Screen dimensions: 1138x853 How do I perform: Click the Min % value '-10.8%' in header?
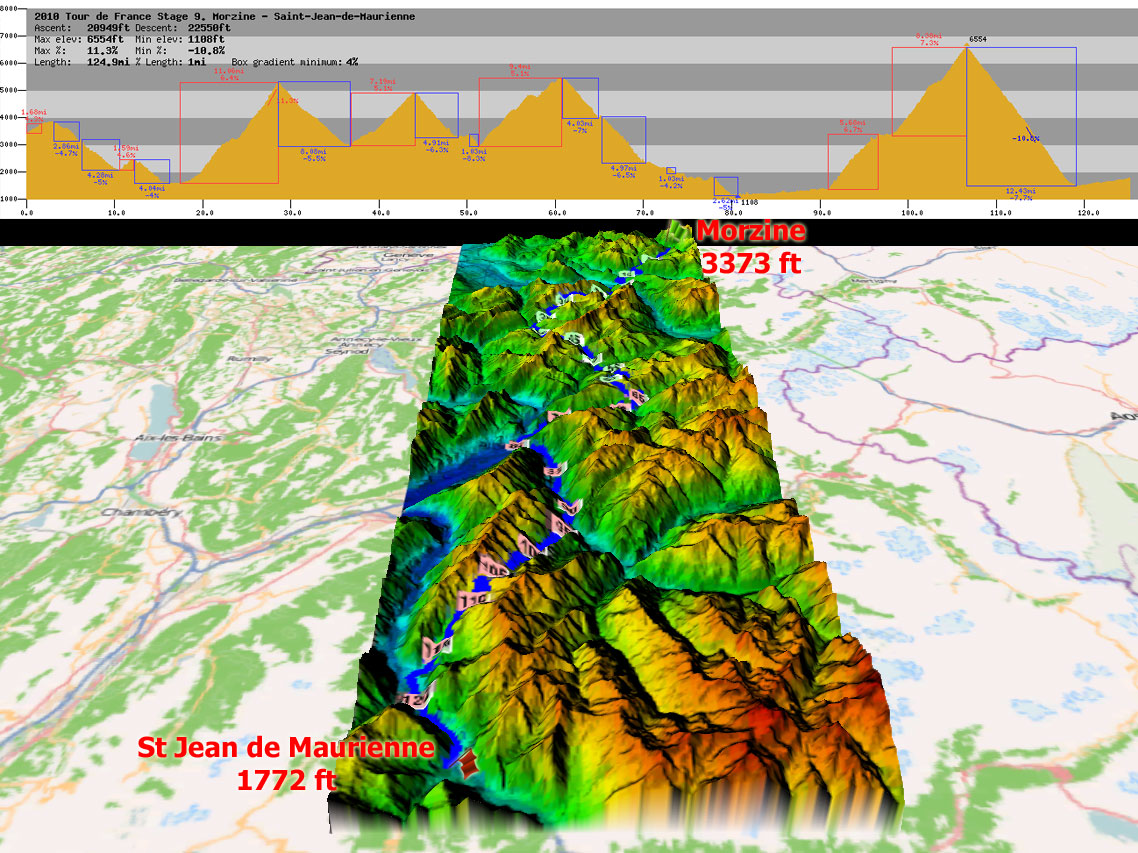pos(206,51)
